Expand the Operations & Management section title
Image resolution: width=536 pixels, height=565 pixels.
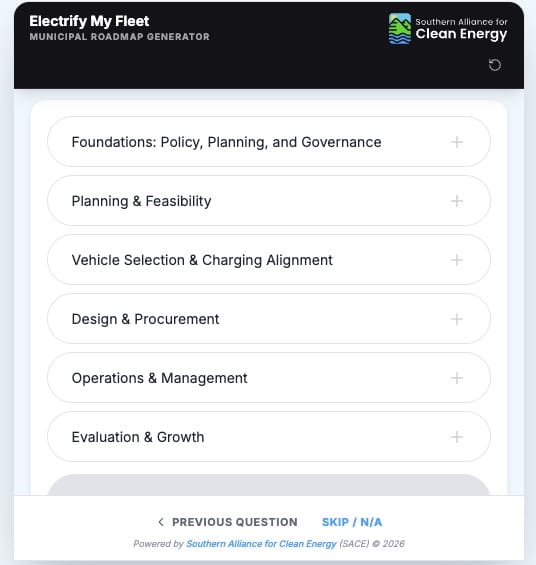point(159,378)
